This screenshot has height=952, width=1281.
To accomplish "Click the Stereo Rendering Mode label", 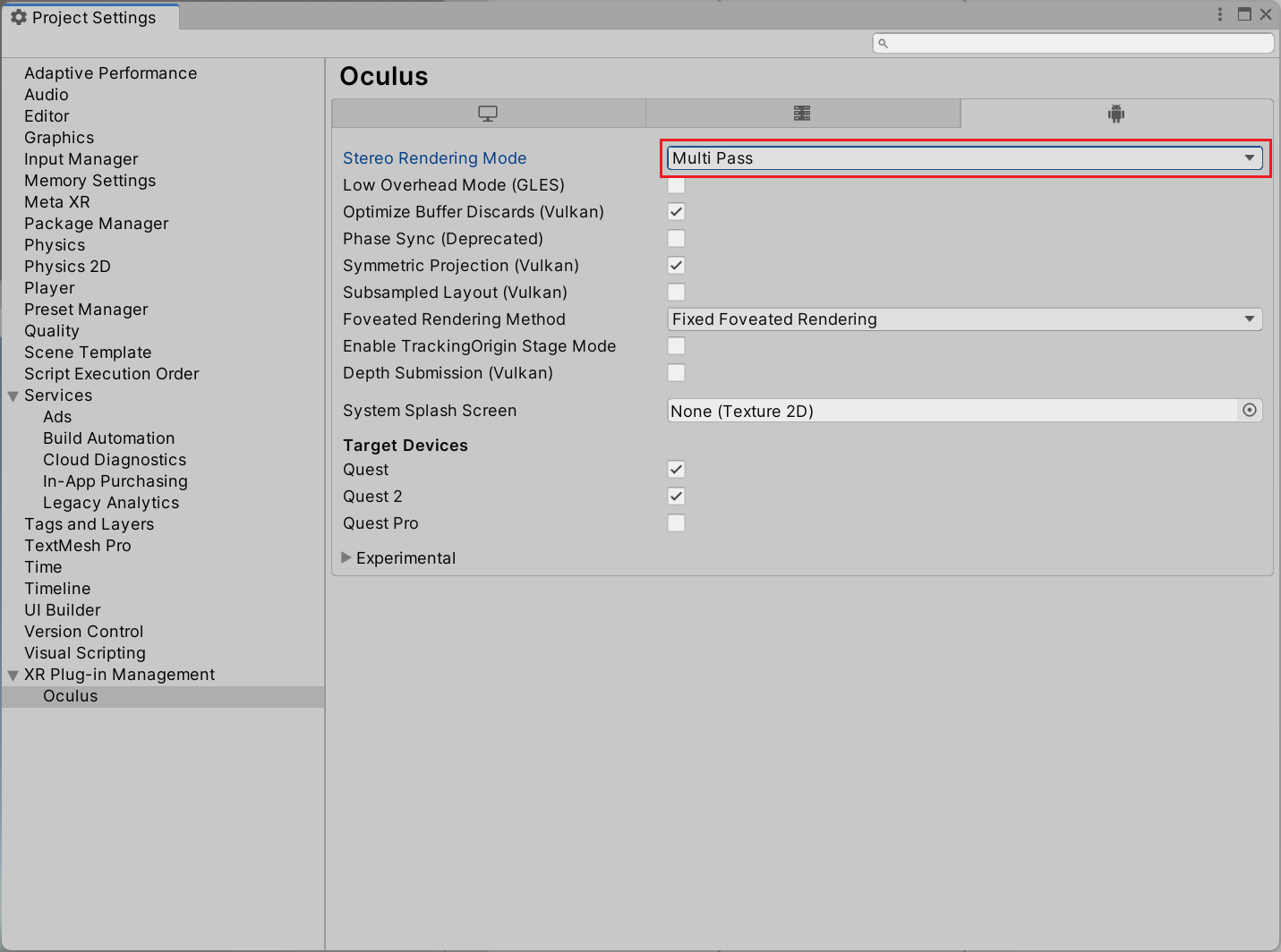I will pyautogui.click(x=435, y=158).
